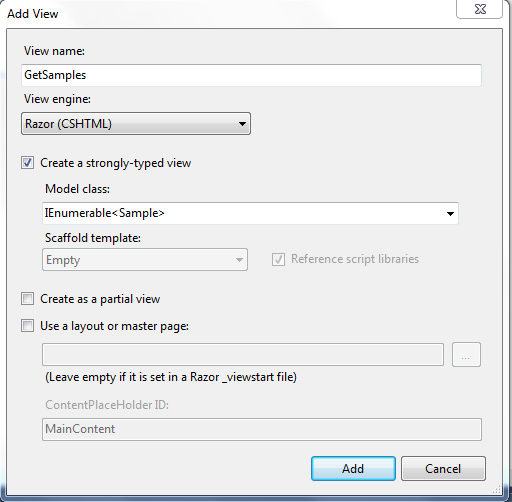This screenshot has height=502, width=512.
Task: Close the Add View dialog with X
Action: (479, 9)
